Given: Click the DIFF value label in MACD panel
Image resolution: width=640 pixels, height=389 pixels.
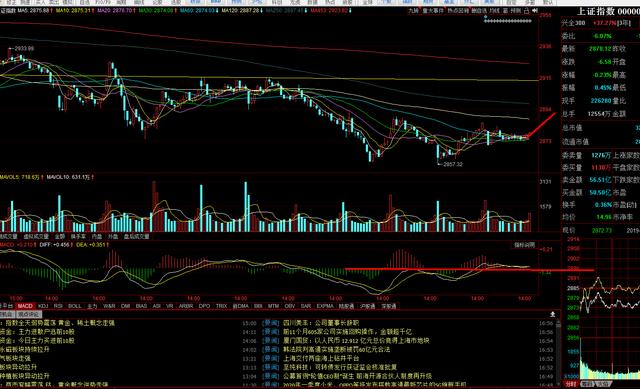Looking at the screenshot, I should tap(56, 245).
